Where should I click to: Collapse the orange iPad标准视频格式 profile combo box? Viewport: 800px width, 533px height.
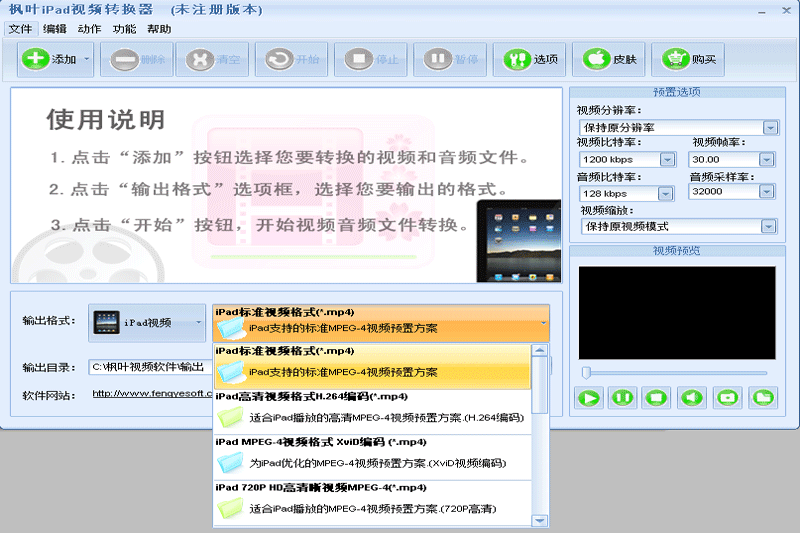(x=381, y=323)
